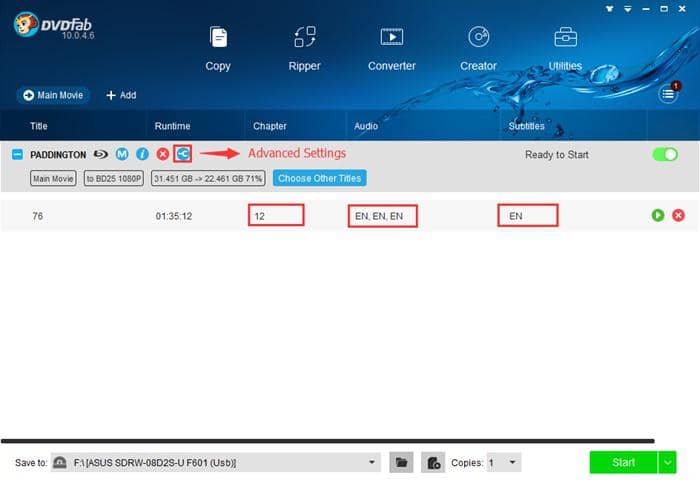
Task: Click the blue M icon
Action: click(122, 154)
